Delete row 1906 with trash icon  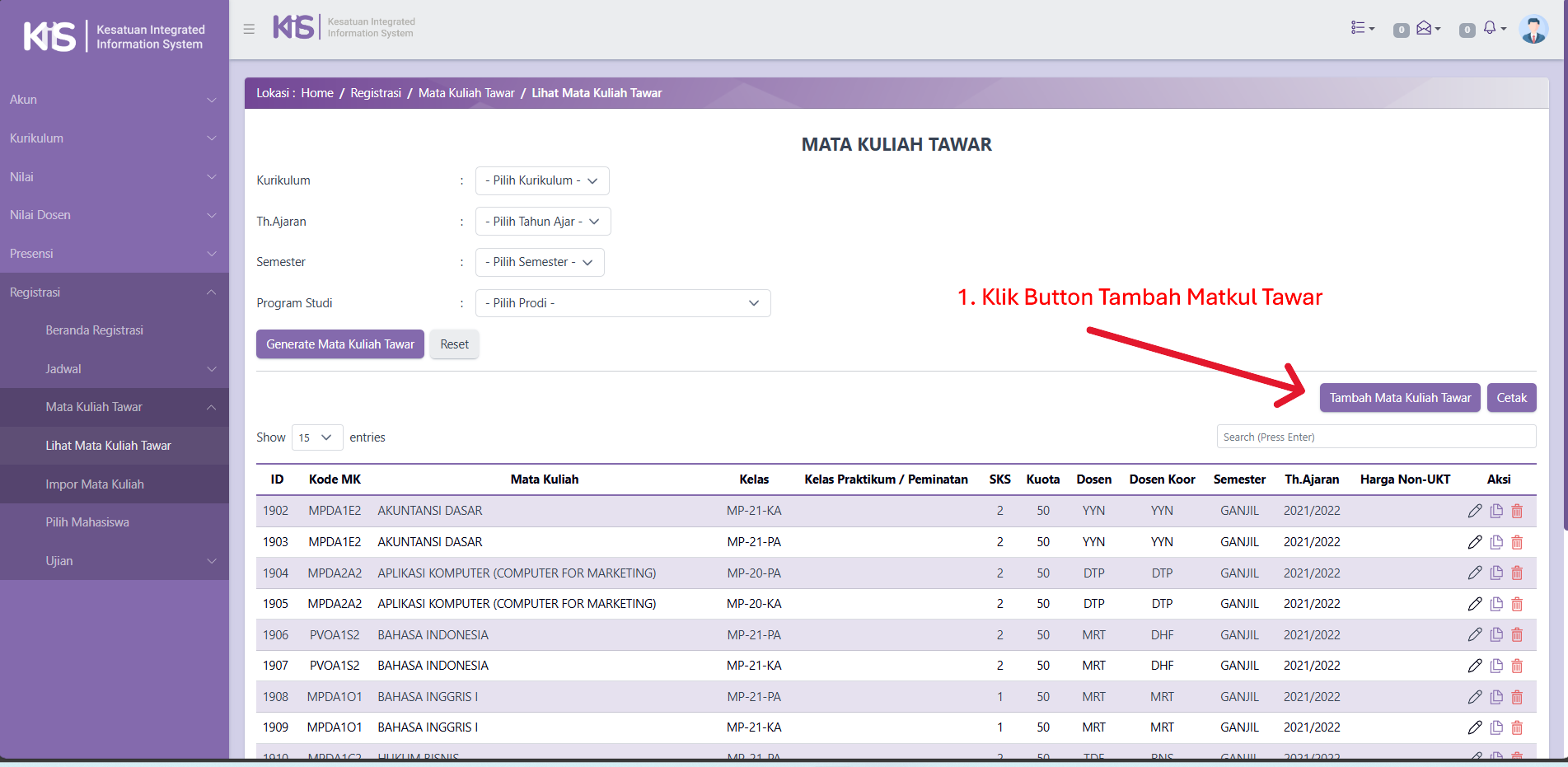pos(1517,635)
